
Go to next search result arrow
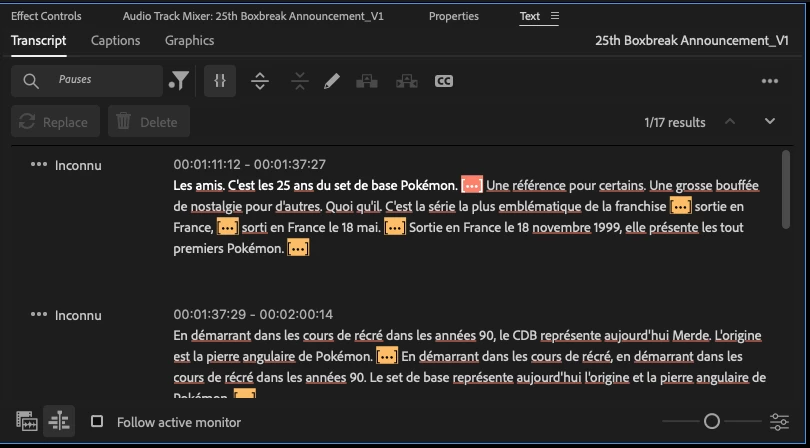(770, 121)
